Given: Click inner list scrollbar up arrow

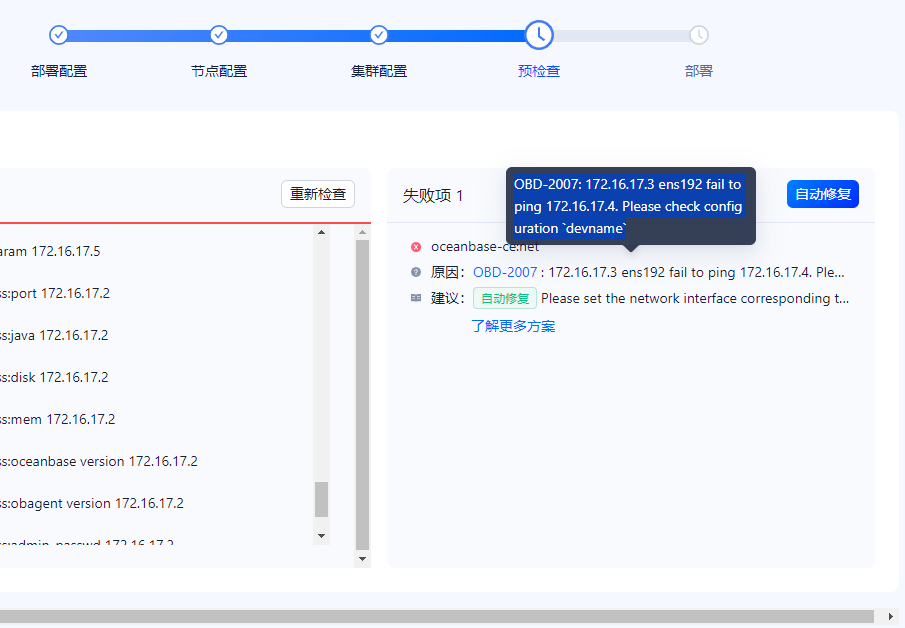Looking at the screenshot, I should click(x=321, y=232).
